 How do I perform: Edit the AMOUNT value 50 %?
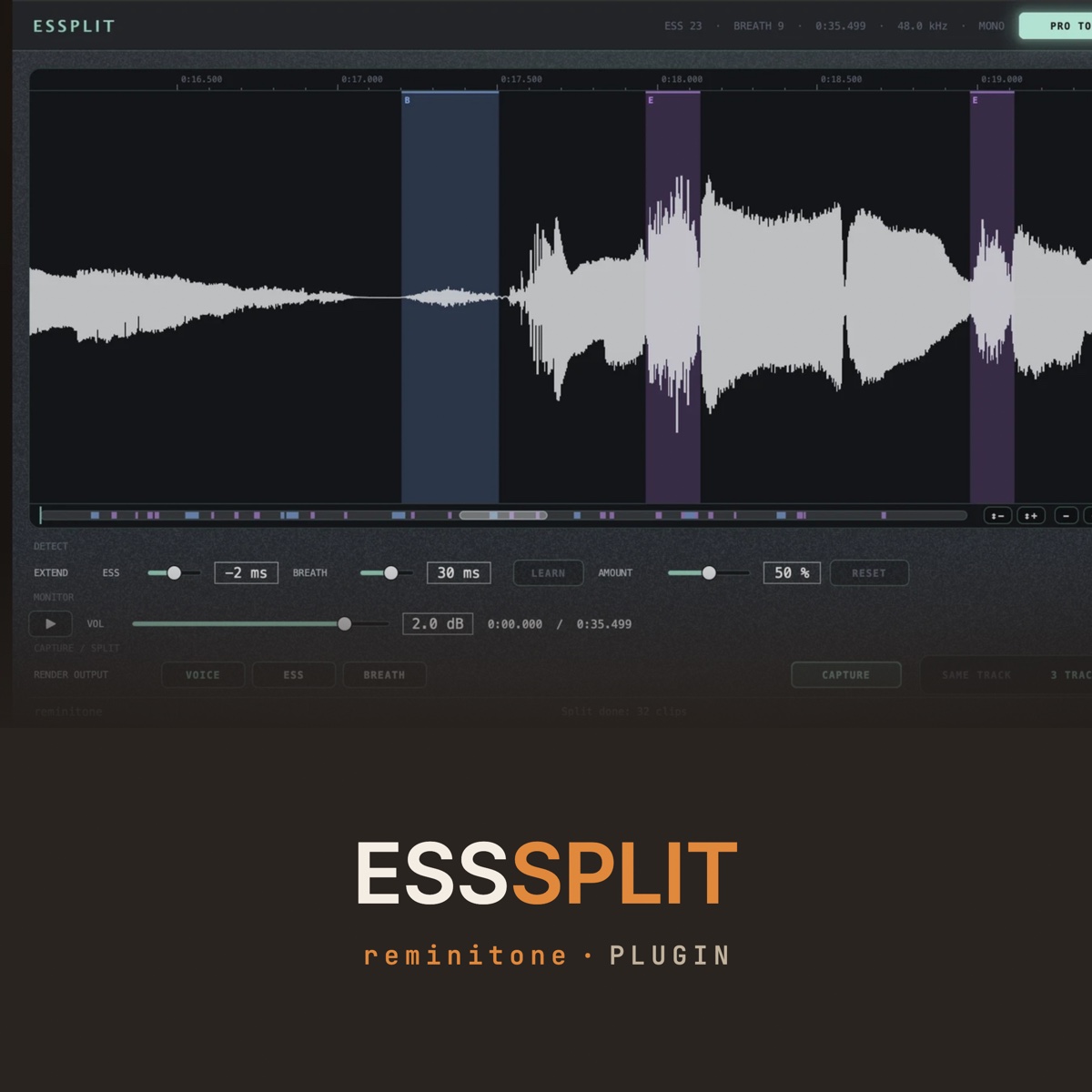click(x=792, y=573)
